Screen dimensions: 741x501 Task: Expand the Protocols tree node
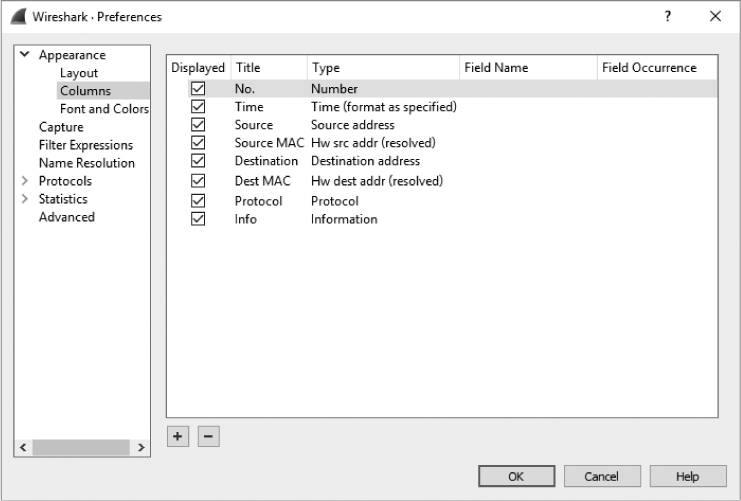(25, 181)
